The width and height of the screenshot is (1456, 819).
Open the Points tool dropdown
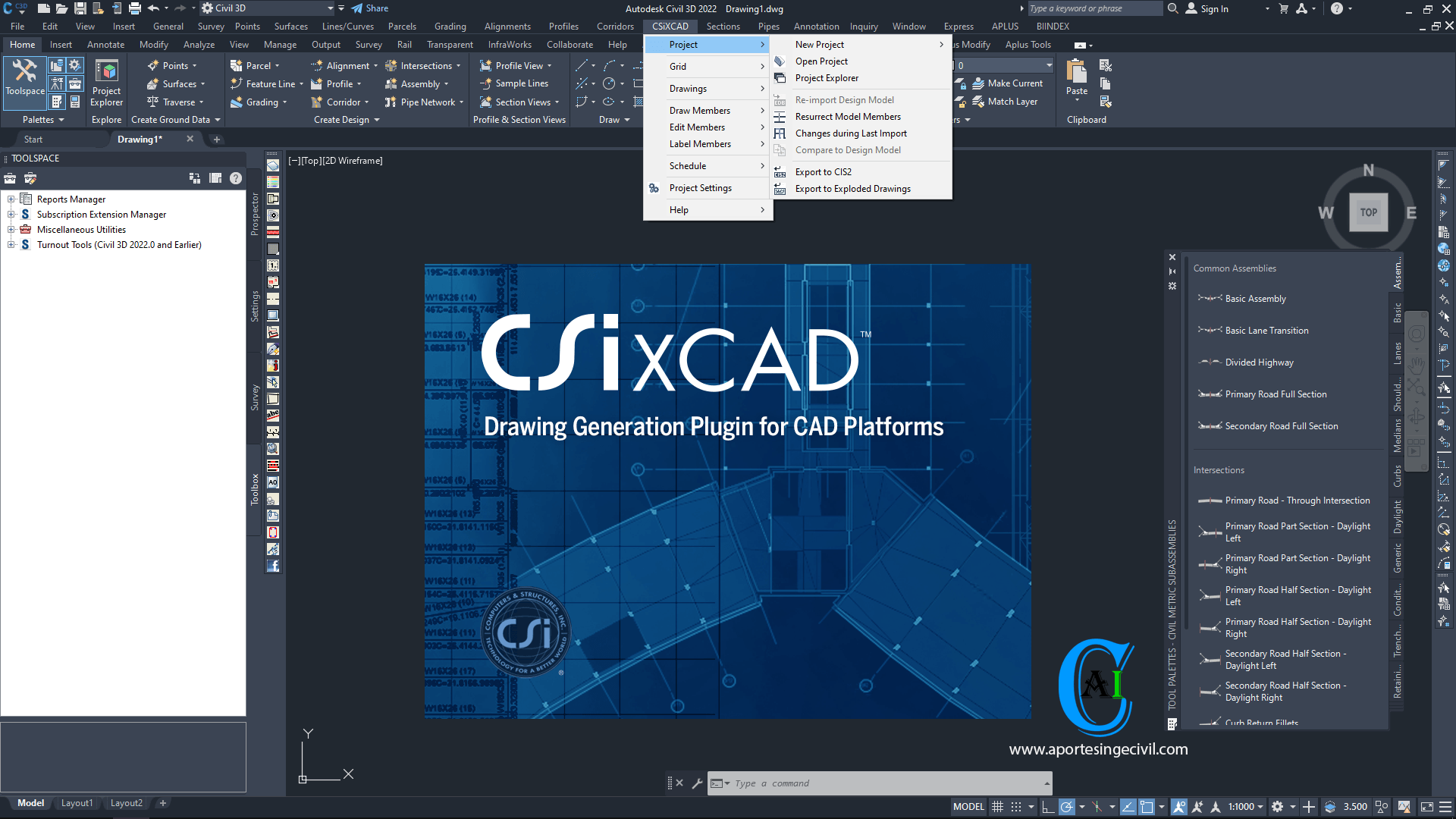(x=197, y=65)
